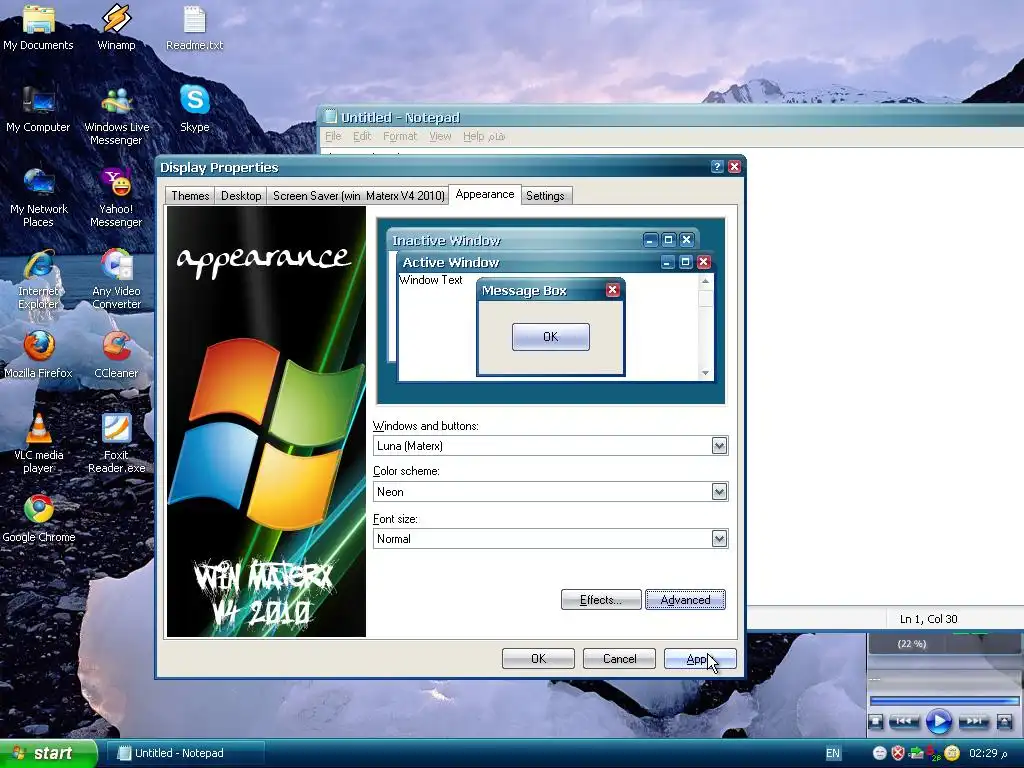This screenshot has width=1024, height=768.
Task: Open the Font size dropdown
Action: 719,539
